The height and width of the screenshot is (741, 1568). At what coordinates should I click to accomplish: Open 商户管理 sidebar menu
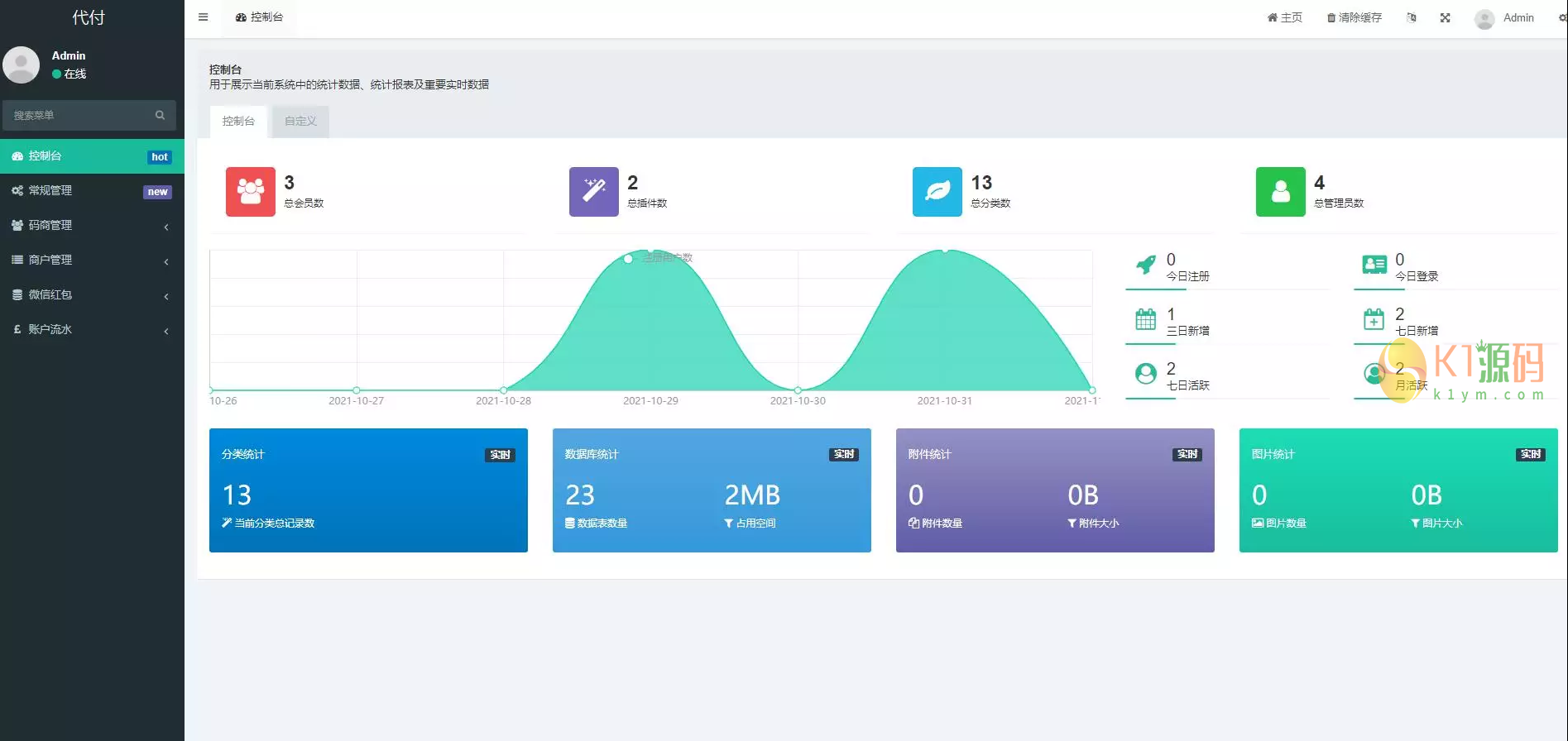pyautogui.click(x=92, y=261)
